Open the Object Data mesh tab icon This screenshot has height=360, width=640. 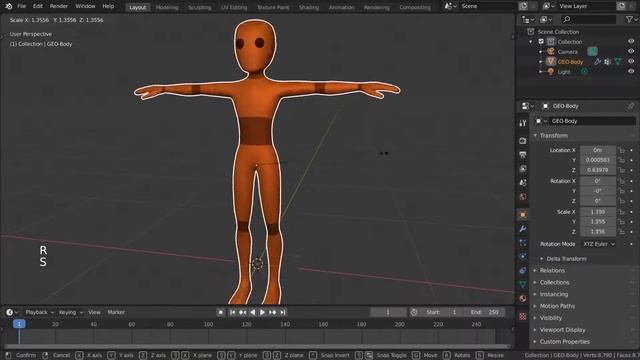click(523, 284)
